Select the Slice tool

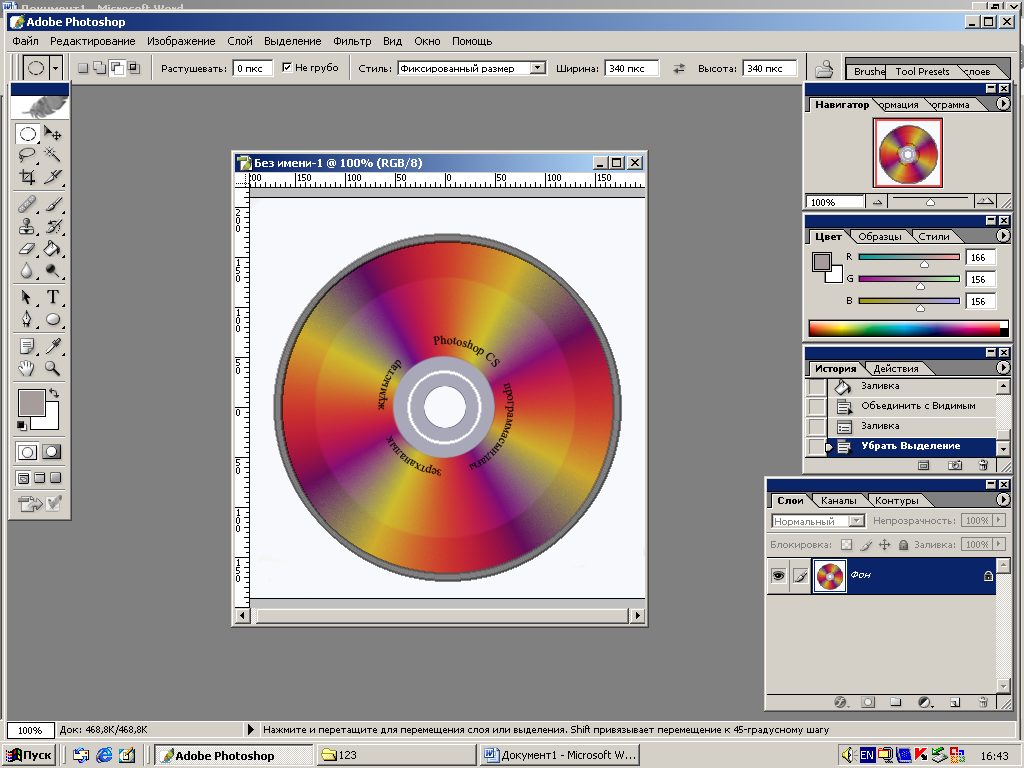(x=52, y=176)
